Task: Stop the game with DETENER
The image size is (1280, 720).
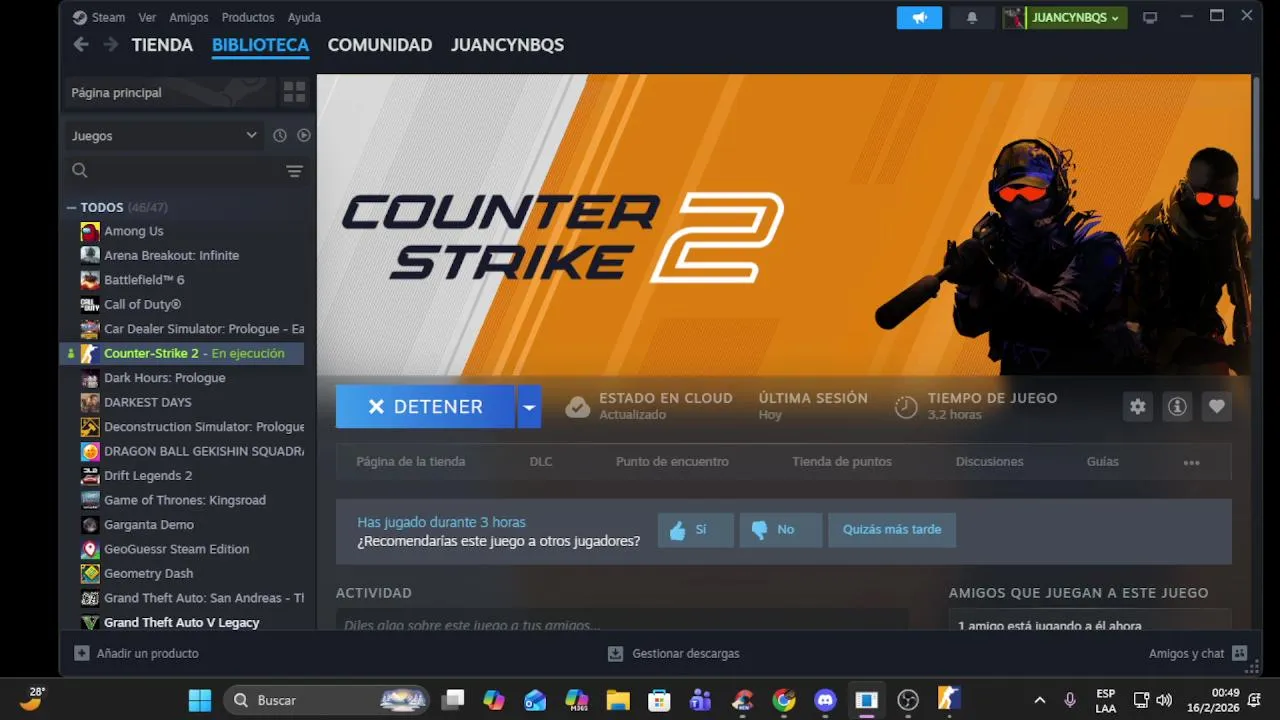Action: point(425,407)
